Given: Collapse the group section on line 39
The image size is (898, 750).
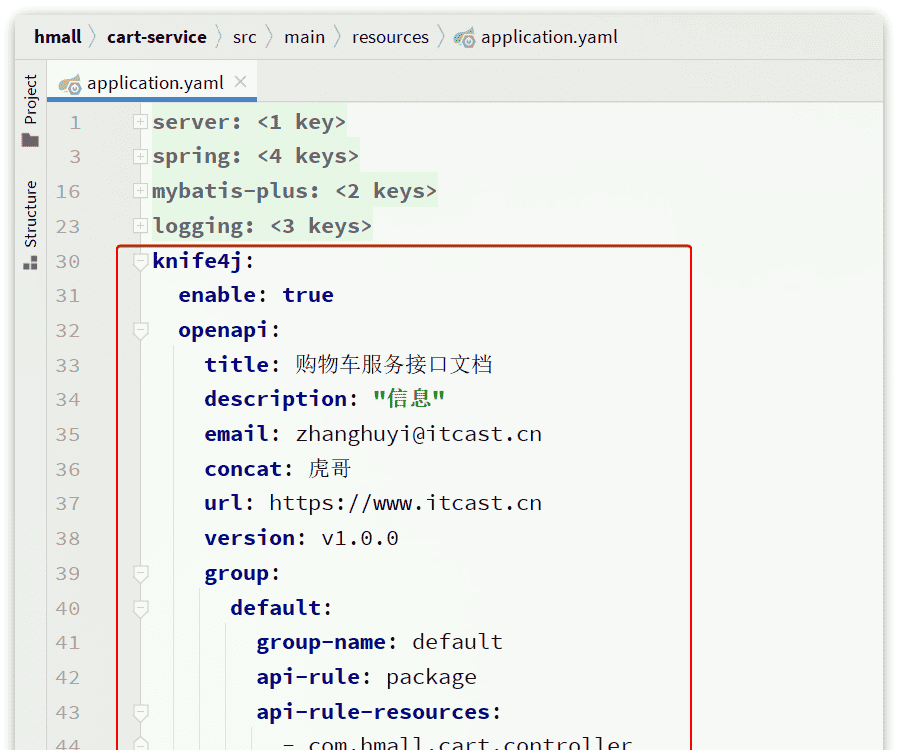Looking at the screenshot, I should [x=141, y=573].
